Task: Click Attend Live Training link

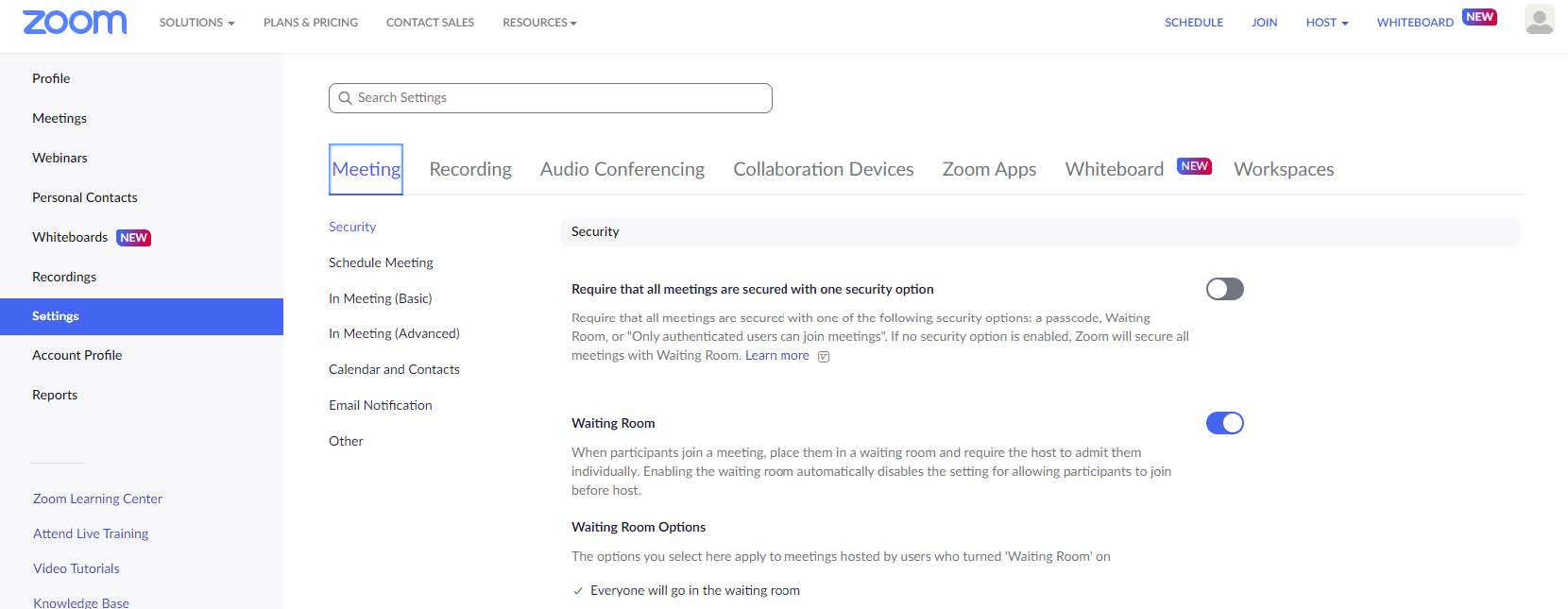Action: pos(91,533)
